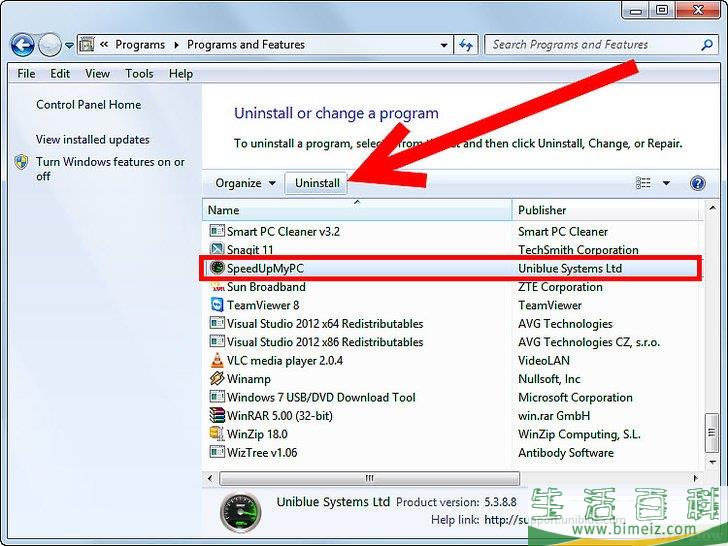Open the recent pages dropdown arrow

69,46
